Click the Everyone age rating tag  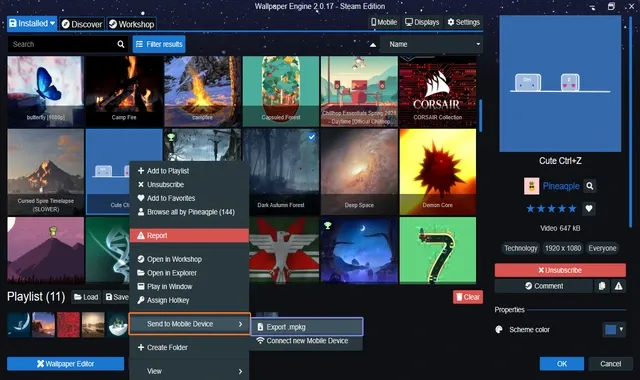[602, 248]
